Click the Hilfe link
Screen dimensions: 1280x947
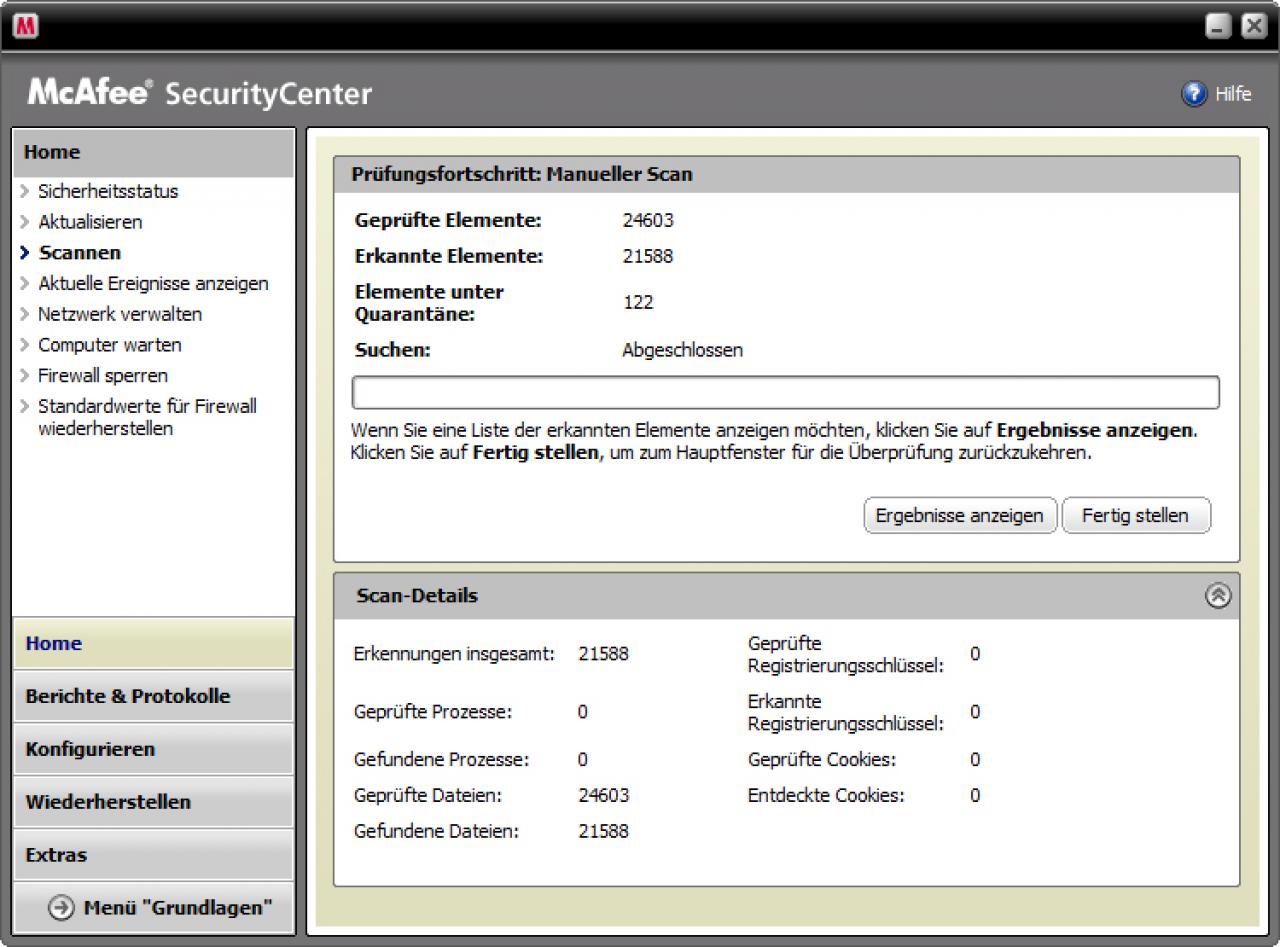pos(1233,94)
